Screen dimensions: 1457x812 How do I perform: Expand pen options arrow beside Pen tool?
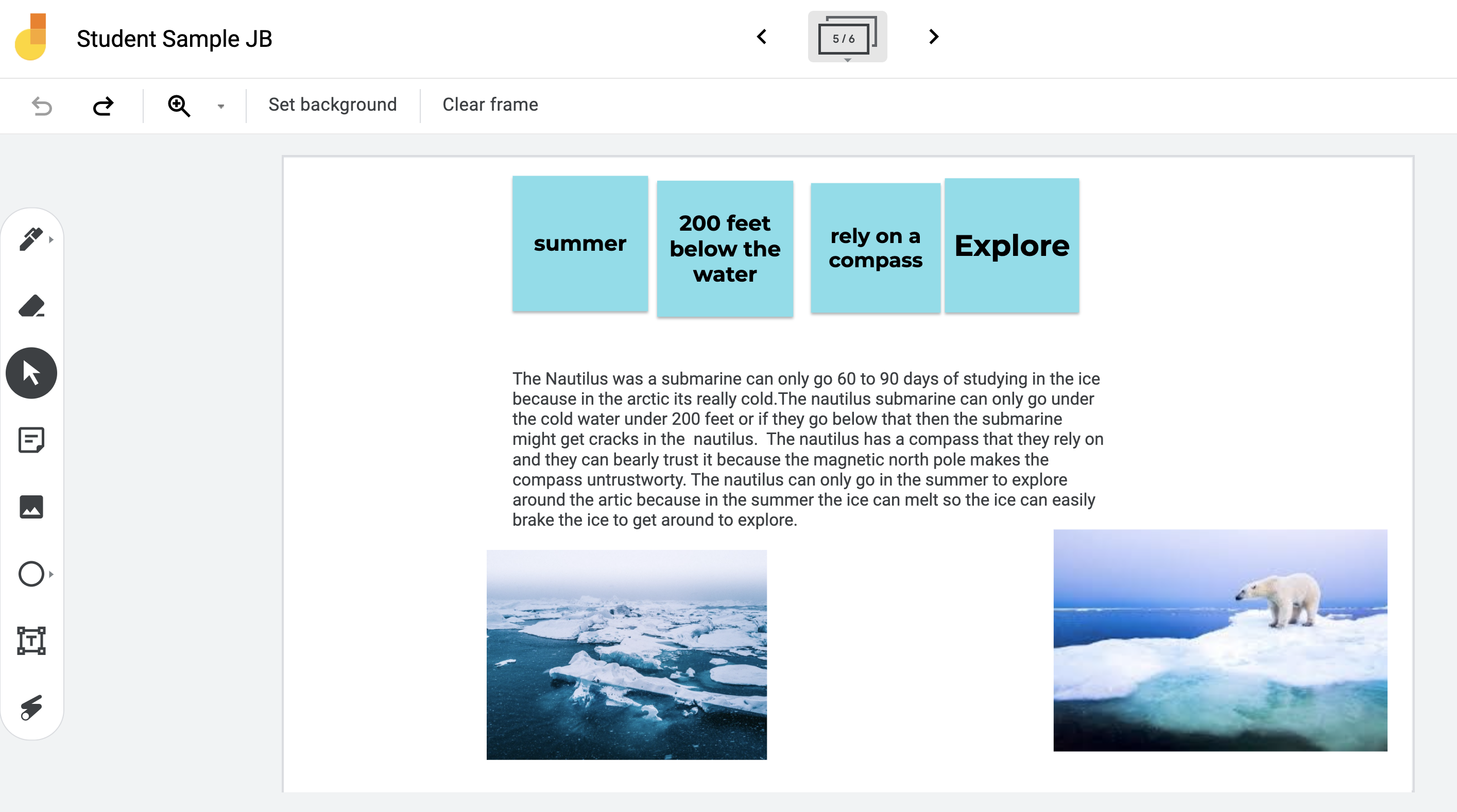[52, 240]
